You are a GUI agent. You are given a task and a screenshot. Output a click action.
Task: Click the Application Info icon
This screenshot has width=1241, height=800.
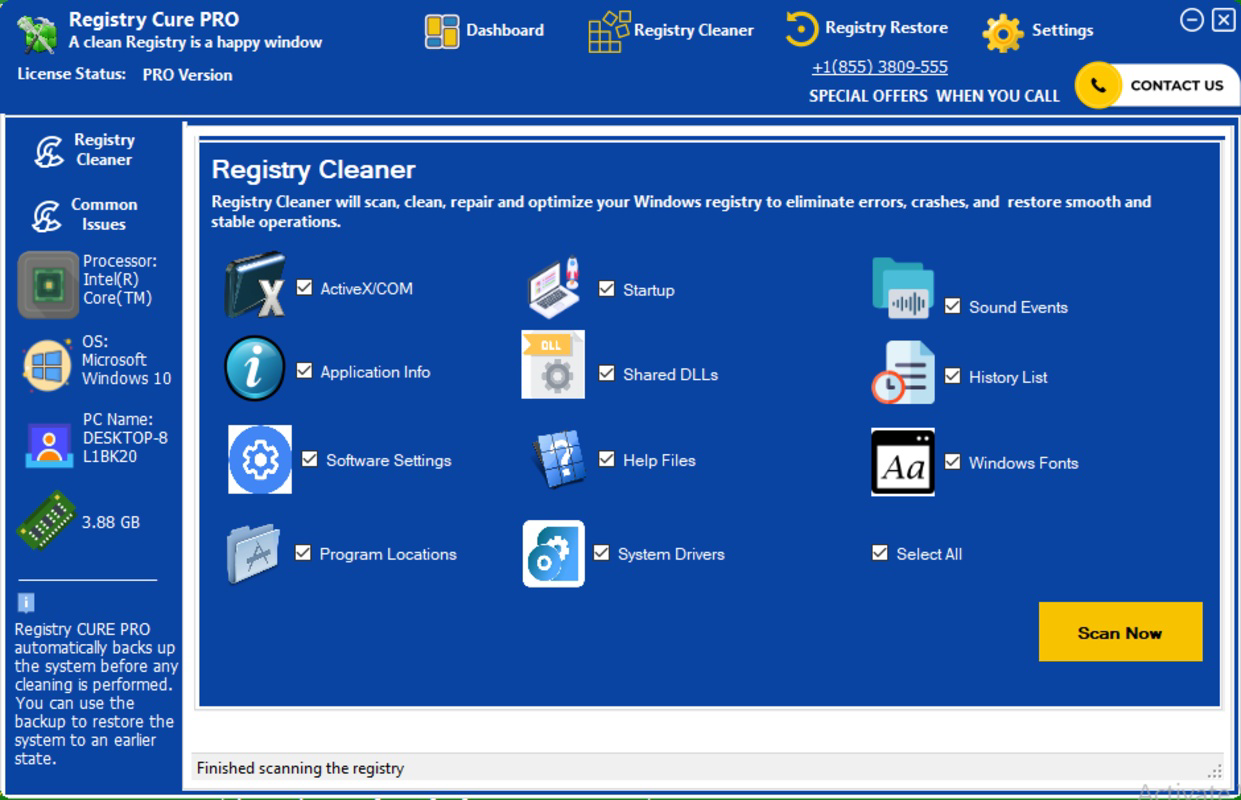(255, 368)
